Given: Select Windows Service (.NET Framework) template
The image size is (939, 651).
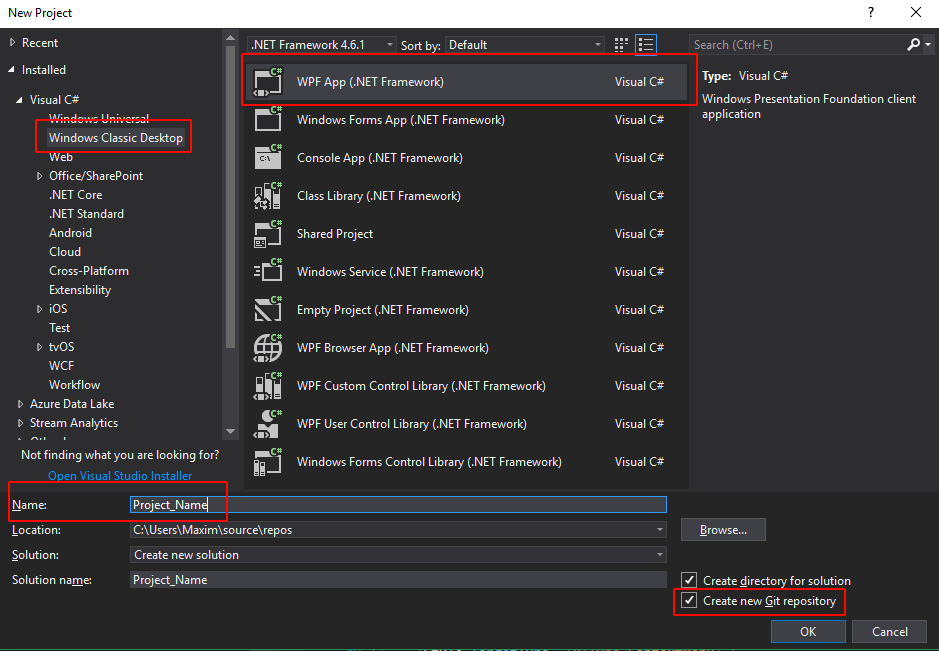Looking at the screenshot, I should [x=467, y=271].
